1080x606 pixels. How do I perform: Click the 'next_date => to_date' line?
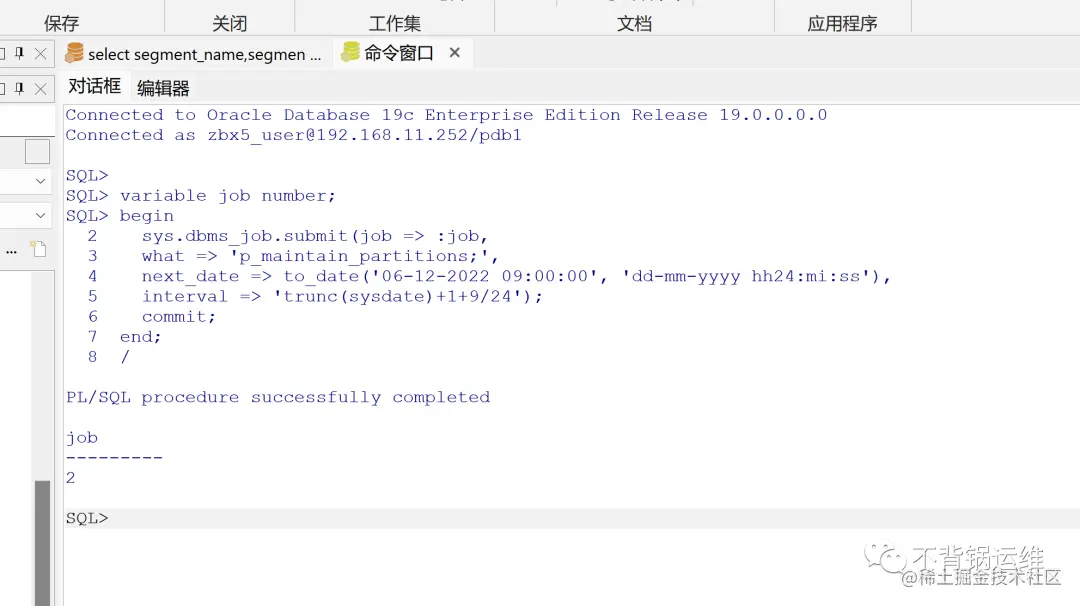(516, 276)
